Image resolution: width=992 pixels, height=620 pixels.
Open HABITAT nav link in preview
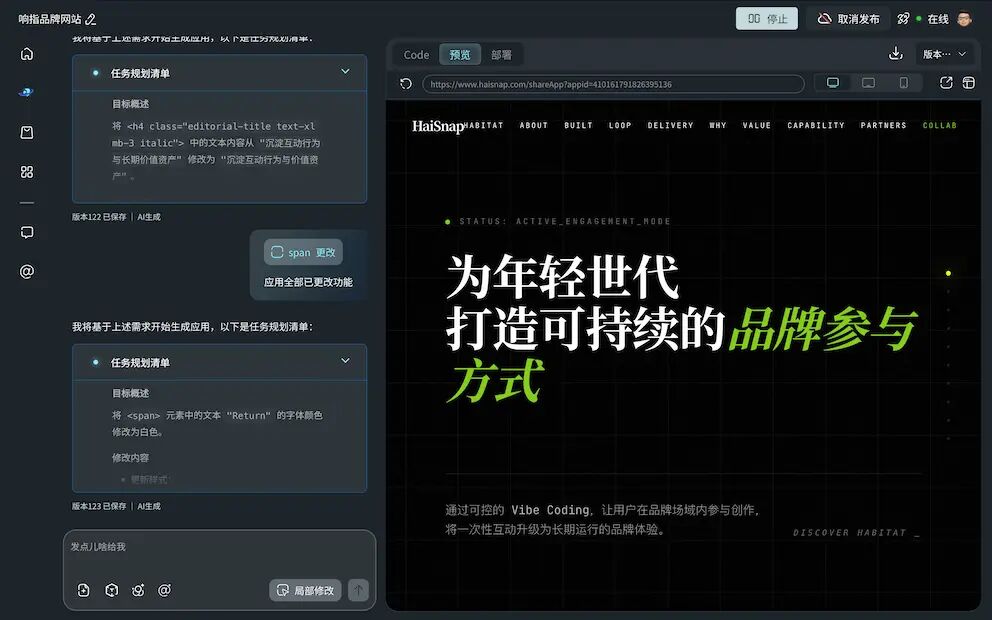pyautogui.click(x=484, y=125)
